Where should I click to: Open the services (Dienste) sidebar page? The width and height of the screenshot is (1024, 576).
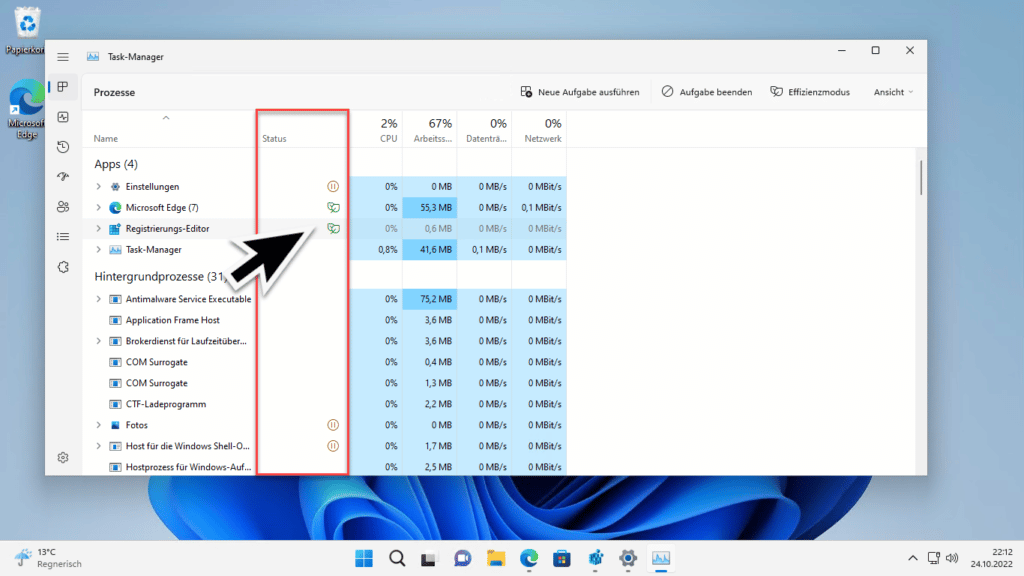63,267
